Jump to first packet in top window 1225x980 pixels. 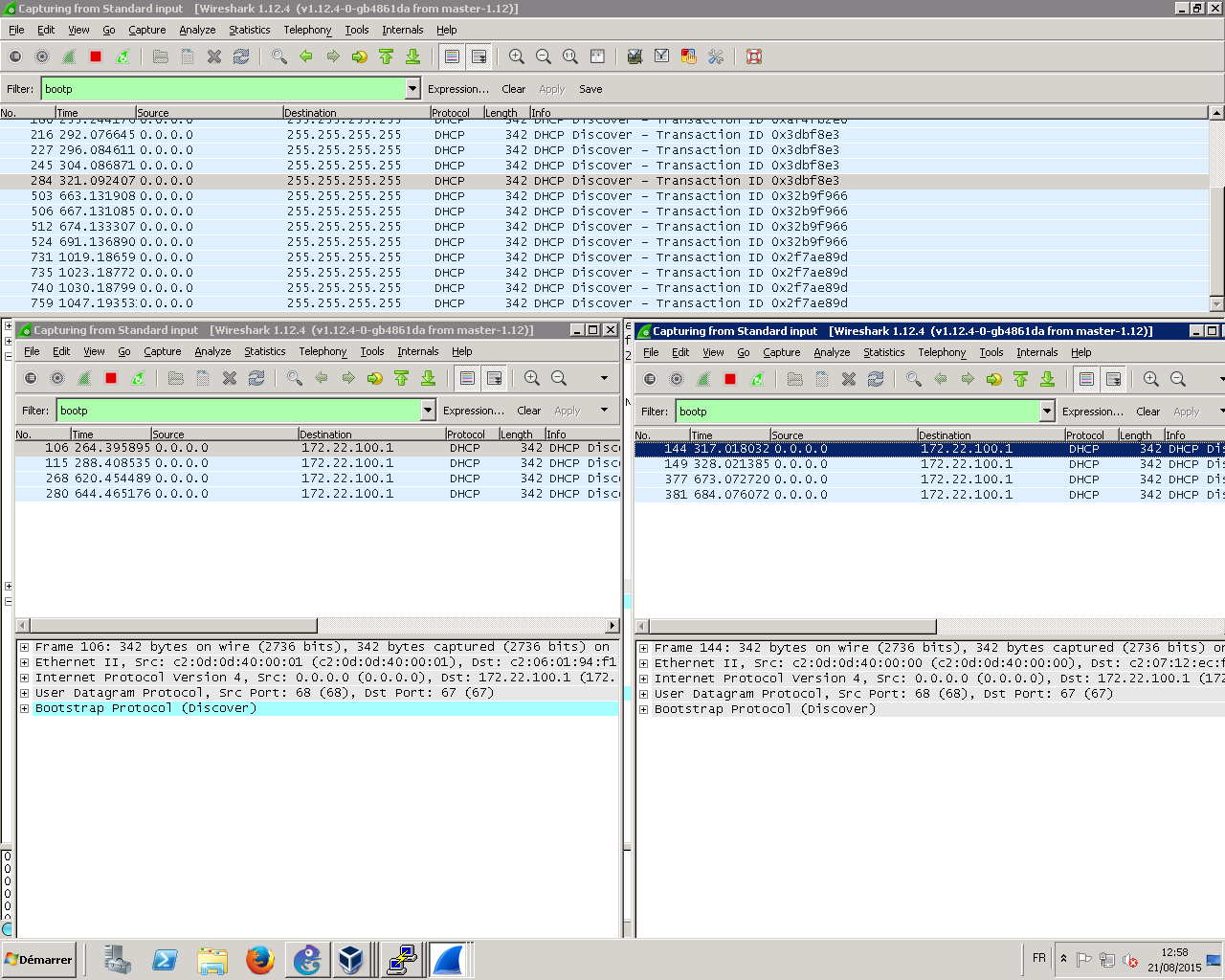point(387,56)
